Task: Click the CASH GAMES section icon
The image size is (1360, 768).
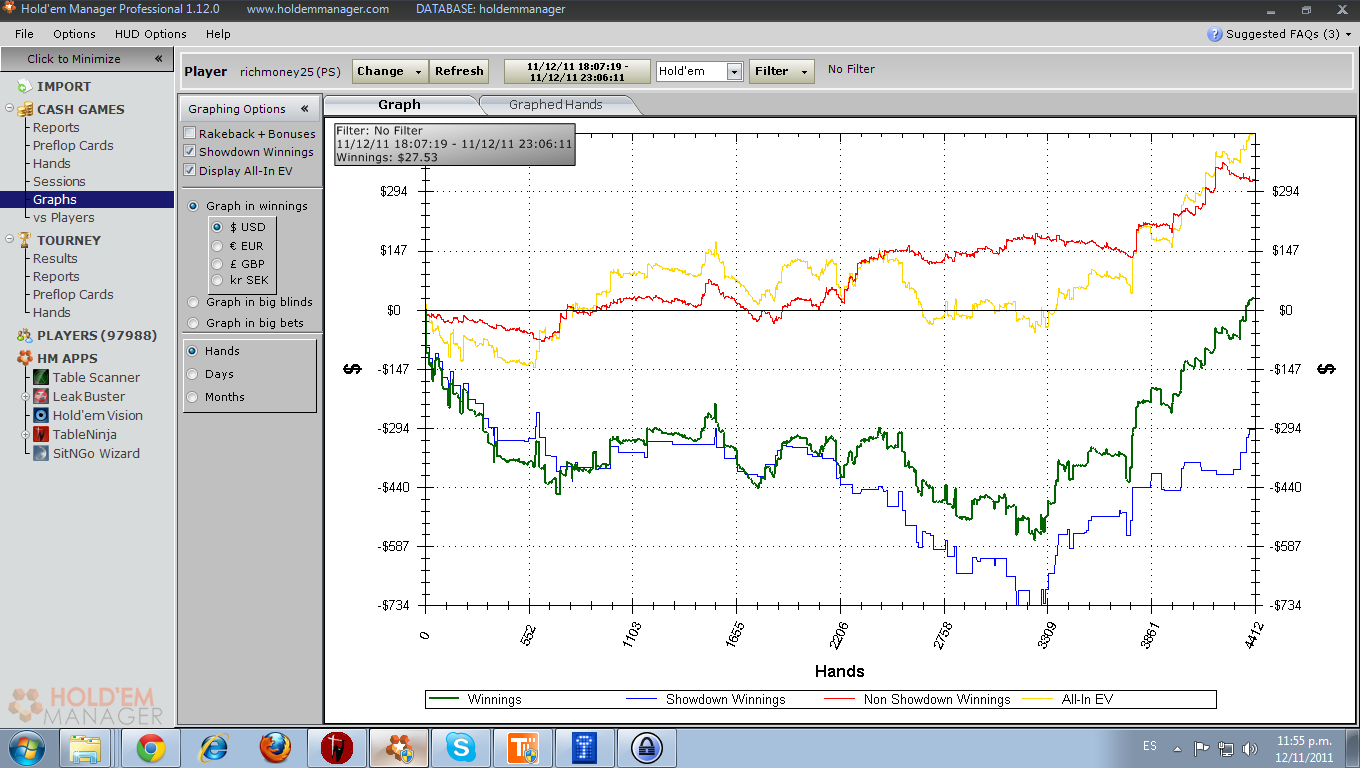Action: click(x=24, y=109)
